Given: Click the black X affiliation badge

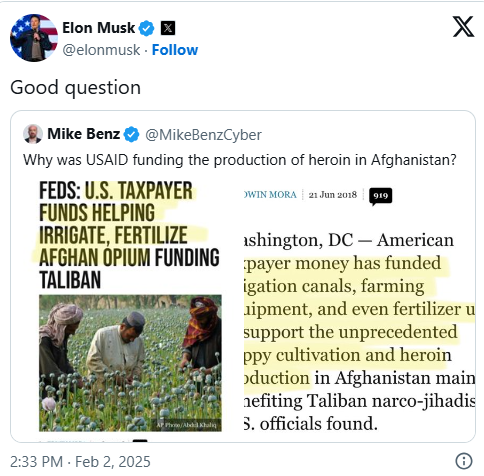Looking at the screenshot, I should tap(168, 28).
